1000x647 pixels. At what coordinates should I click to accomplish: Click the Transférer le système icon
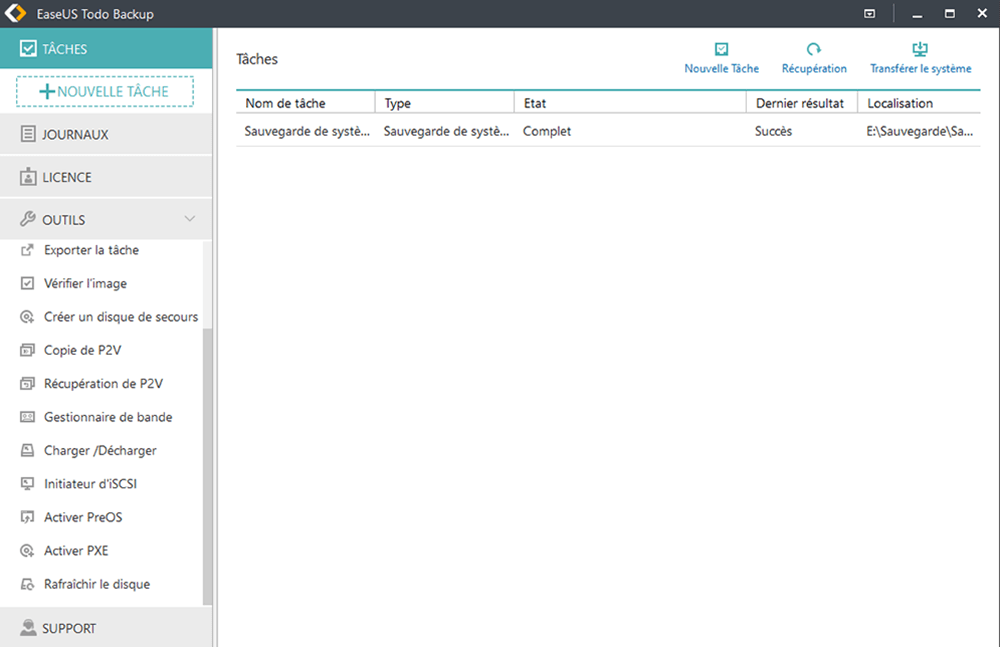920,50
